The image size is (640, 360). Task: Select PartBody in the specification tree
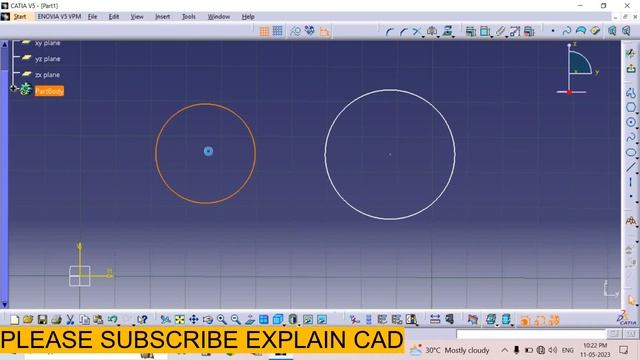49,91
